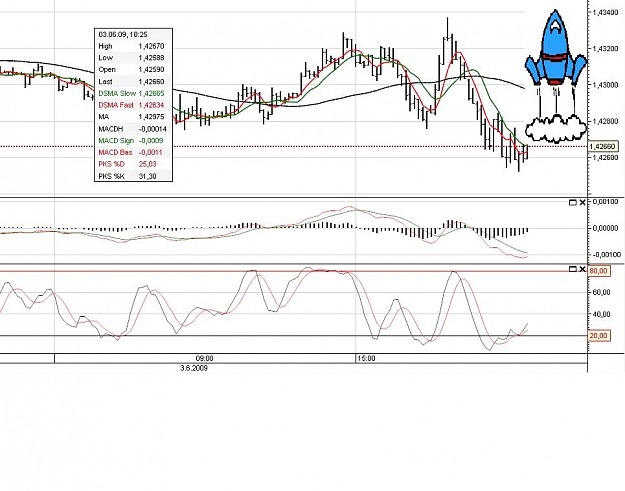Viewport: 625px width, 491px height.
Task: Click the MACD Bas row
Action: 134,152
